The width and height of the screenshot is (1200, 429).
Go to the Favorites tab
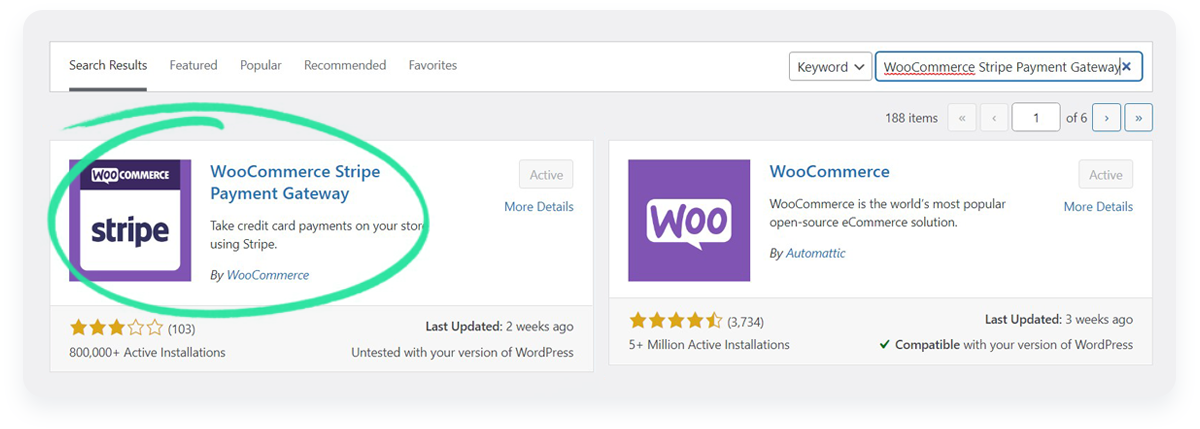(x=433, y=65)
